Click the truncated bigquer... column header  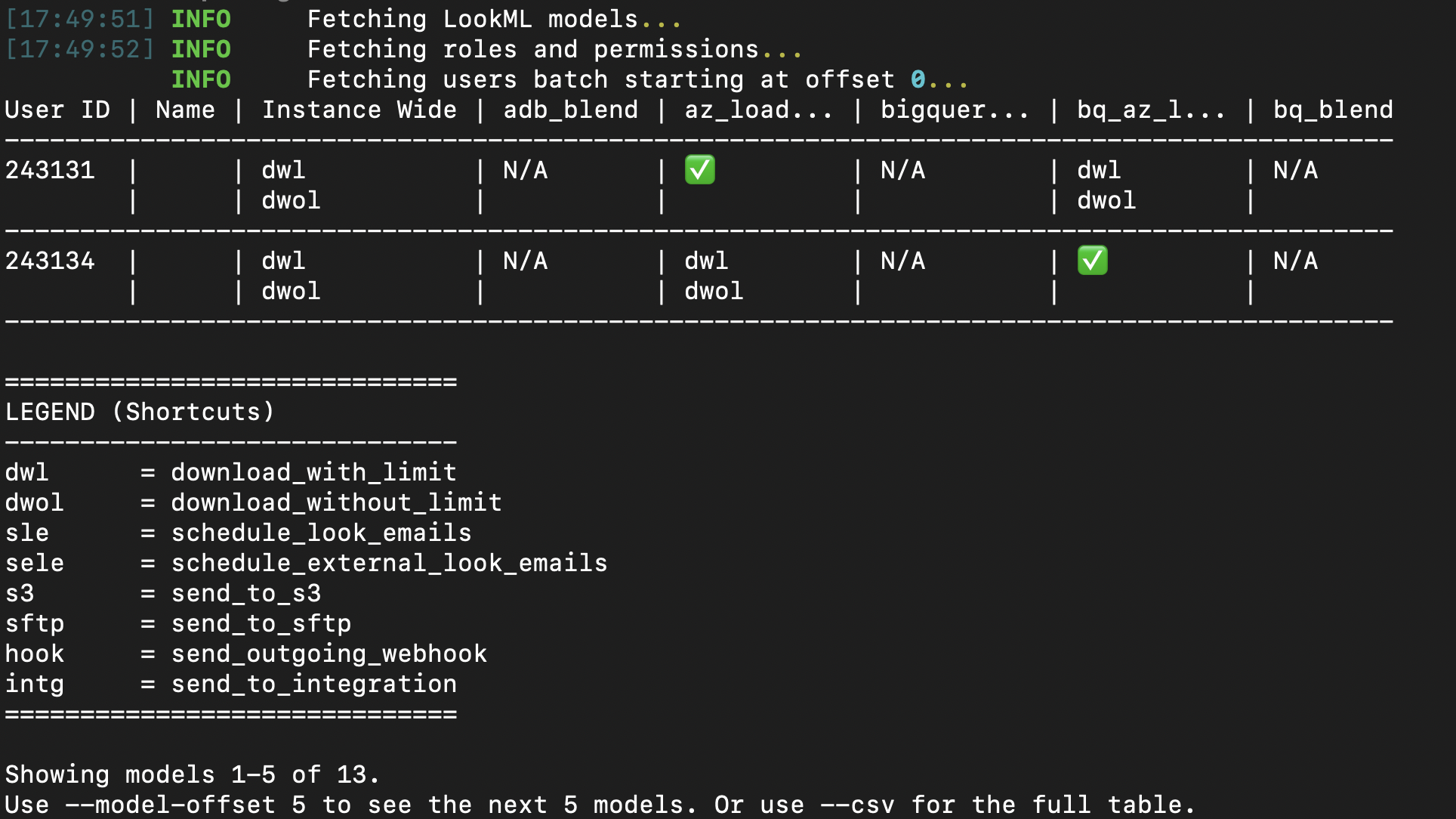[x=955, y=110]
